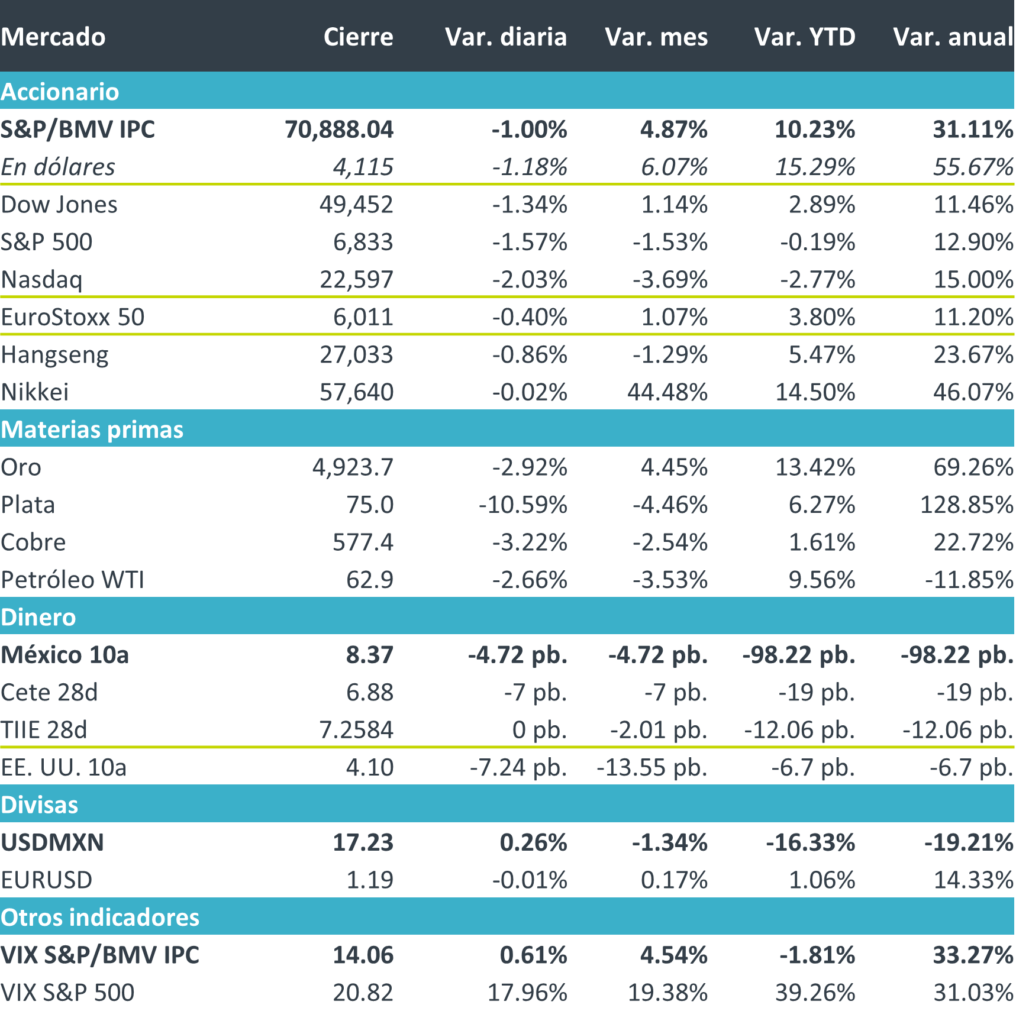Click the Nasdaq row label
This screenshot has width=1016, height=1024.
(40, 280)
